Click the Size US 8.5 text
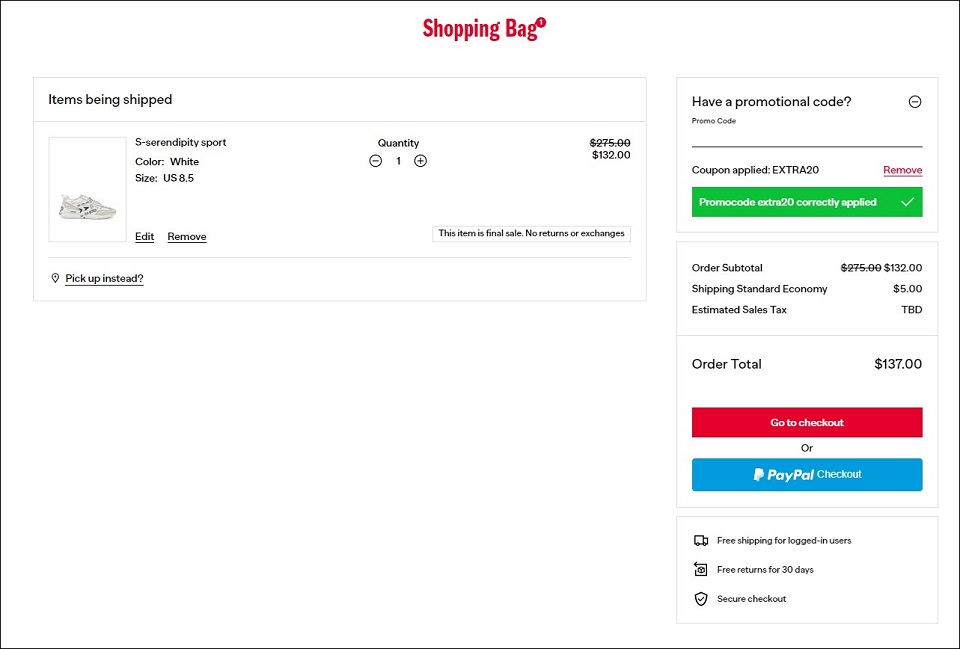This screenshot has width=960, height=649. tap(165, 178)
